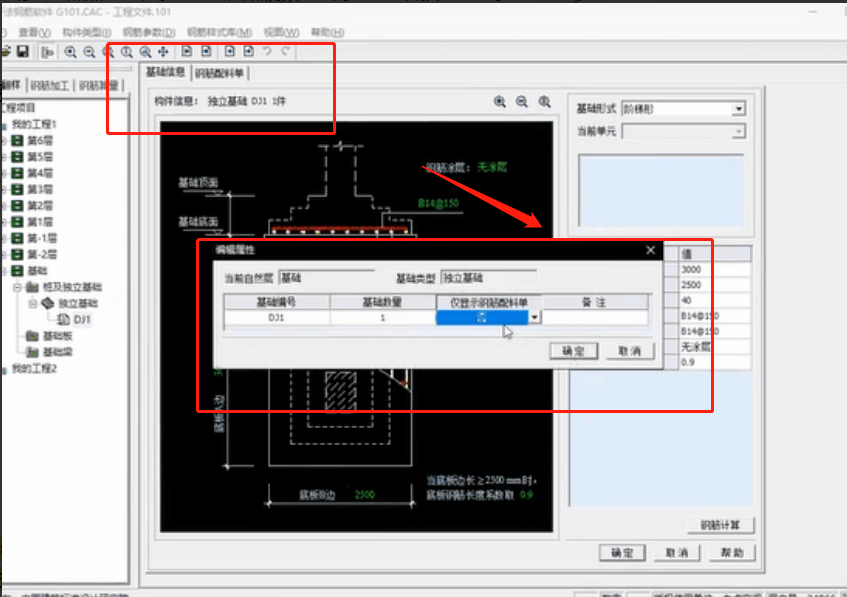Click the bottom 确定 button of main panel

point(622,553)
